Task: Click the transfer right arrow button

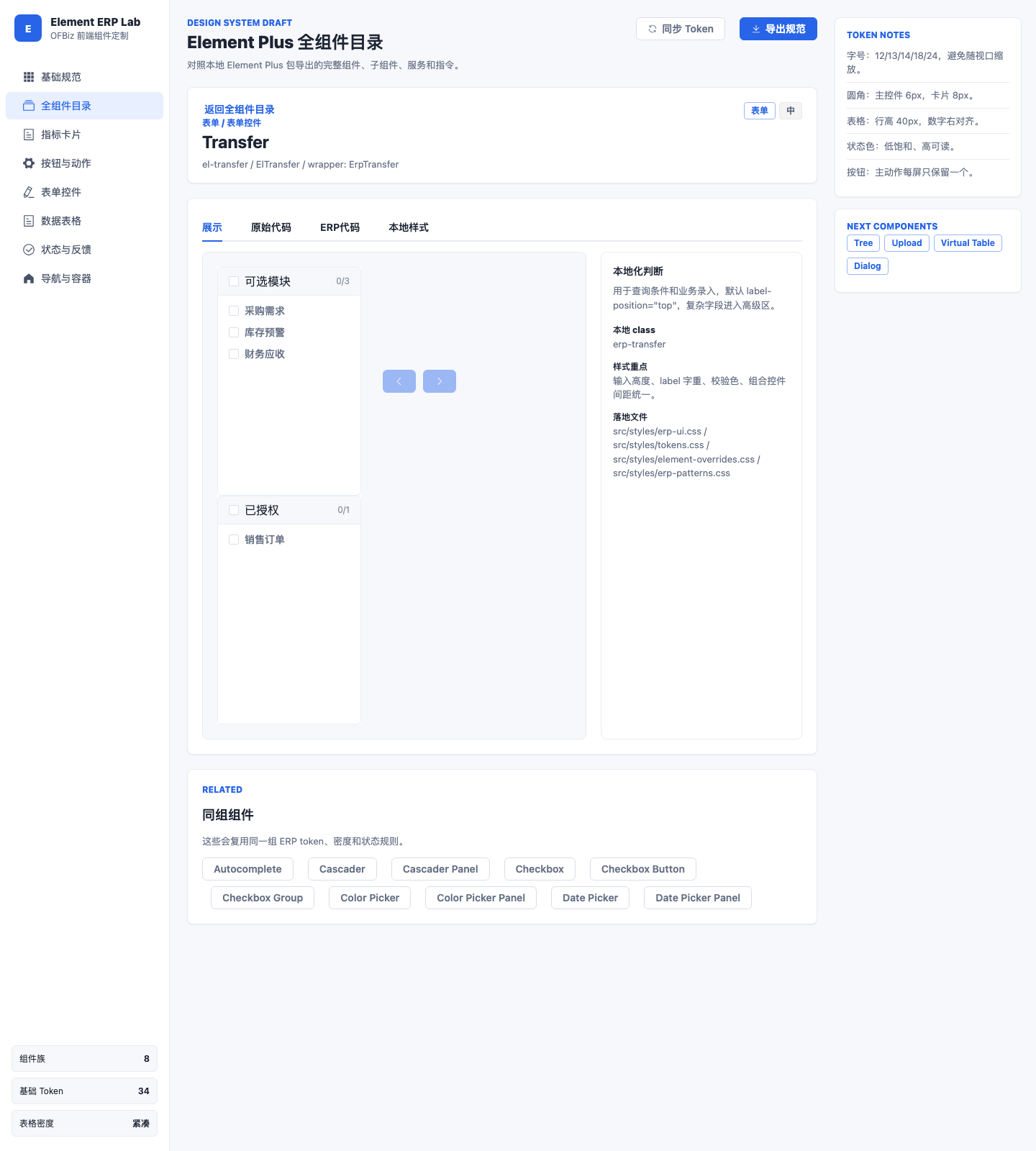Action: [x=440, y=381]
